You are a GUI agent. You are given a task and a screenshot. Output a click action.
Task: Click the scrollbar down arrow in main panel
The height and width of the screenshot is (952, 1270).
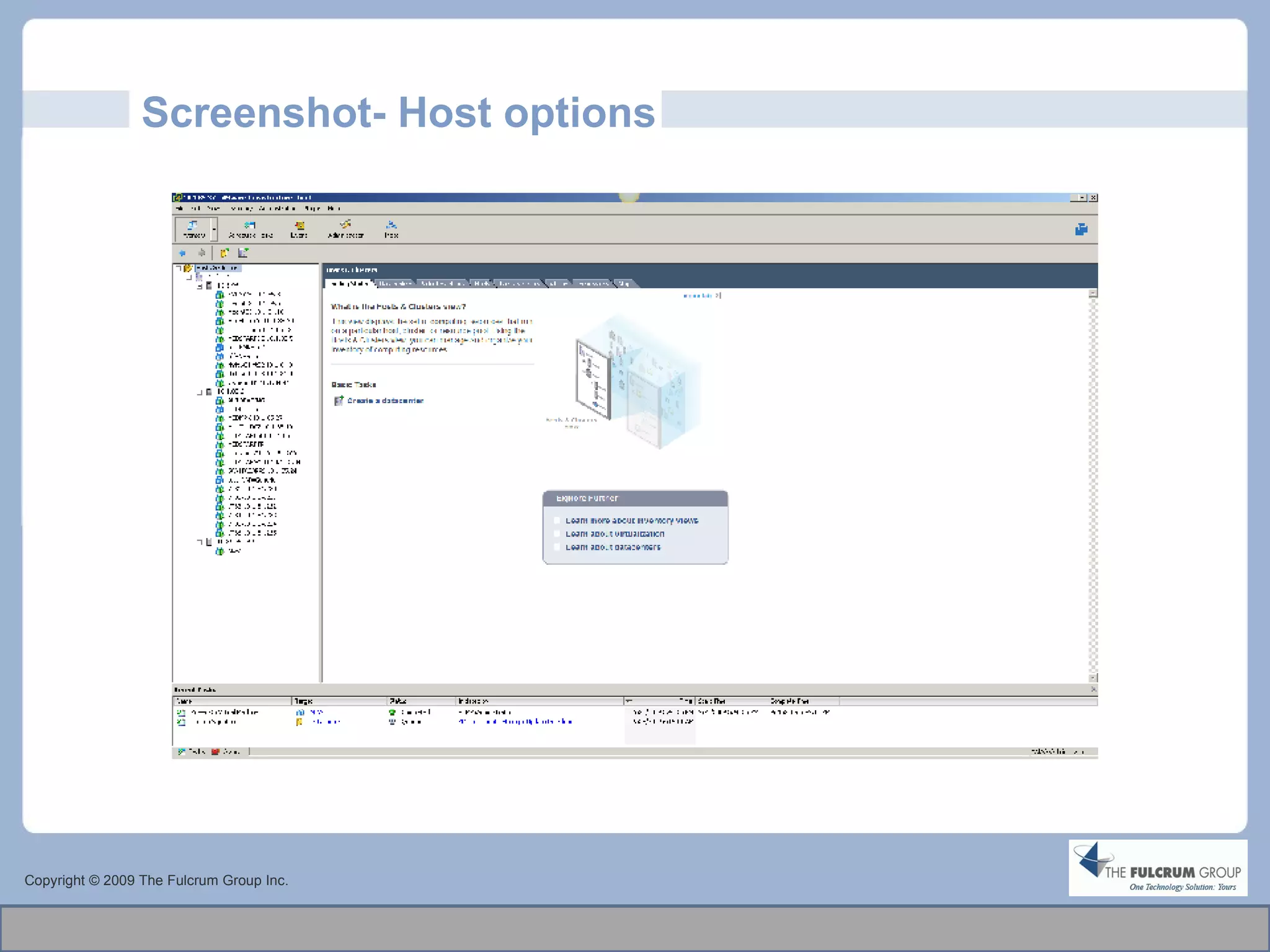[1093, 678]
